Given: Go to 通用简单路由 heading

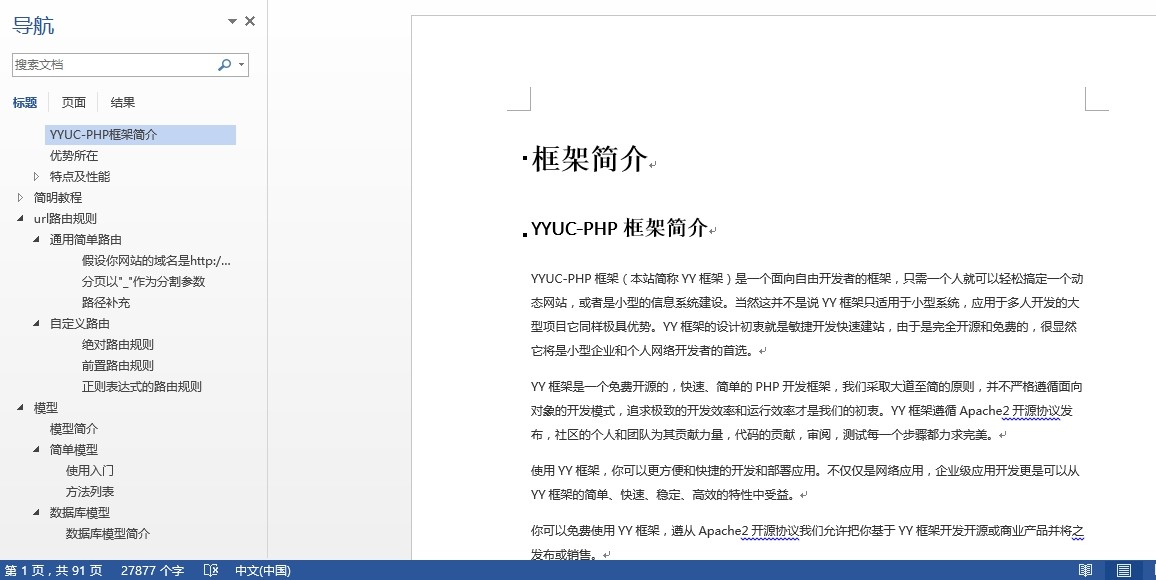Looking at the screenshot, I should coord(86,240).
